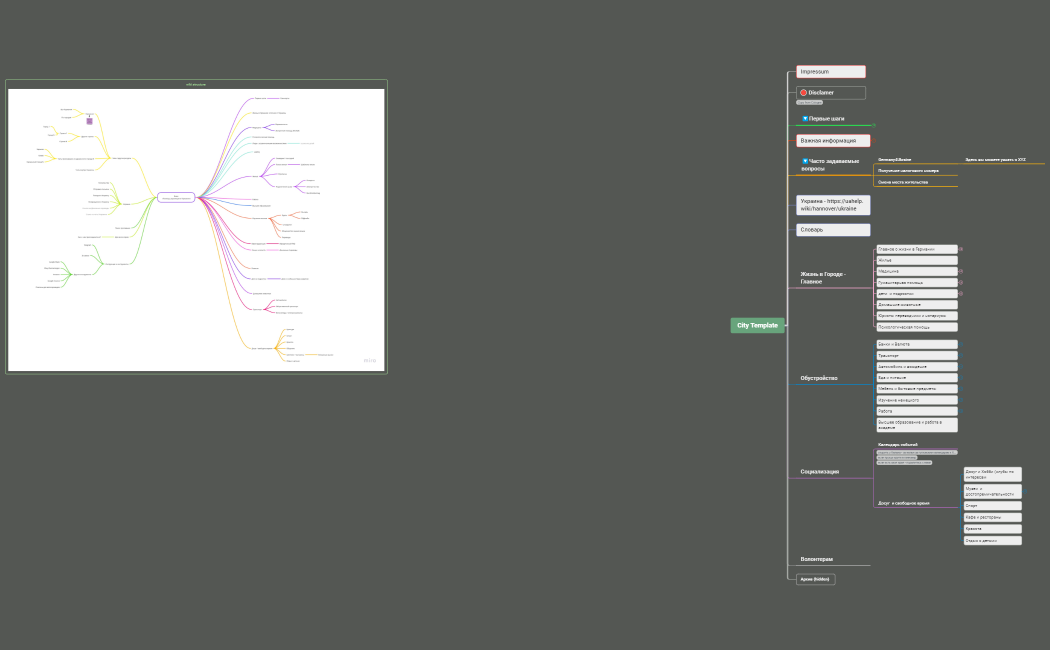Image resolution: width=1050 pixels, height=650 pixels.
Task: Select the Волонтерам branch
Action: tap(816, 559)
